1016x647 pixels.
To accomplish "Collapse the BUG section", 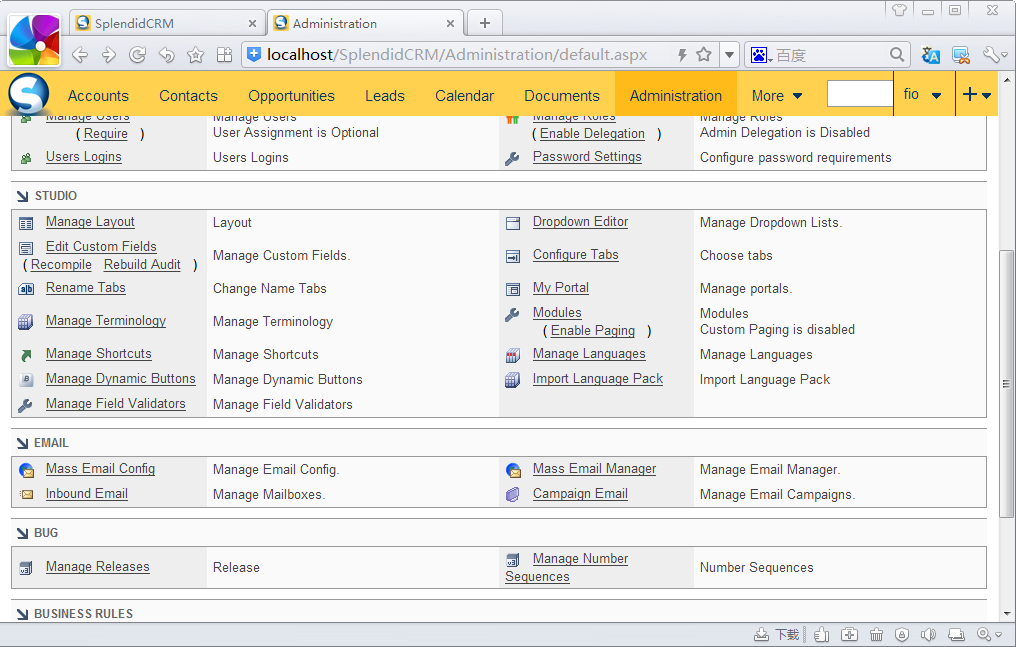I will 23,533.
